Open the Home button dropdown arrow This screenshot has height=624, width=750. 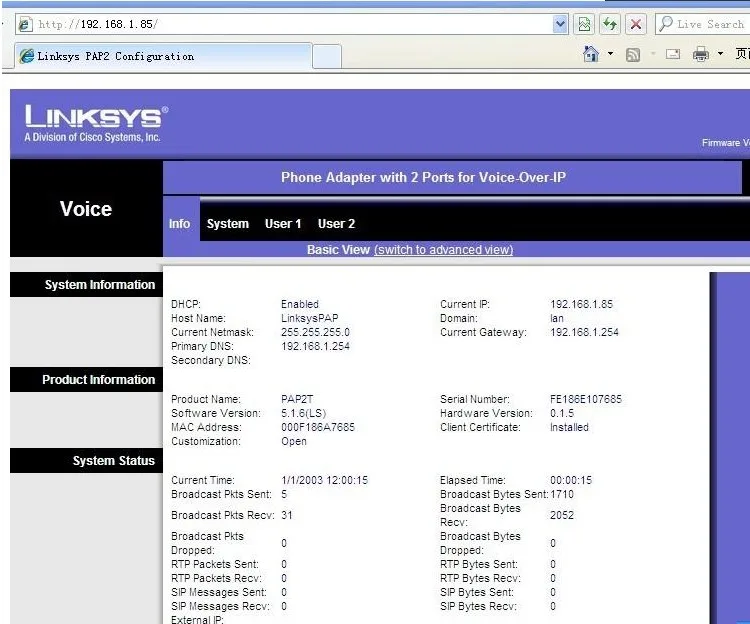click(610, 54)
